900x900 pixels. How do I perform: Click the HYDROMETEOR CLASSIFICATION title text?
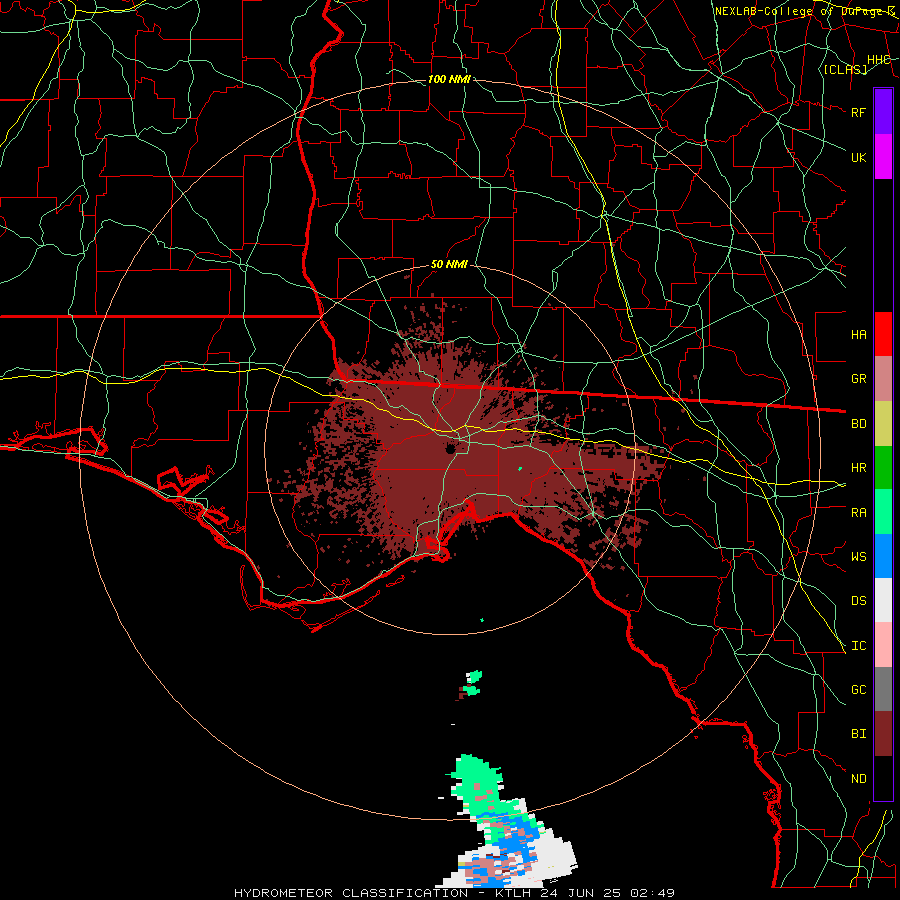351,893
